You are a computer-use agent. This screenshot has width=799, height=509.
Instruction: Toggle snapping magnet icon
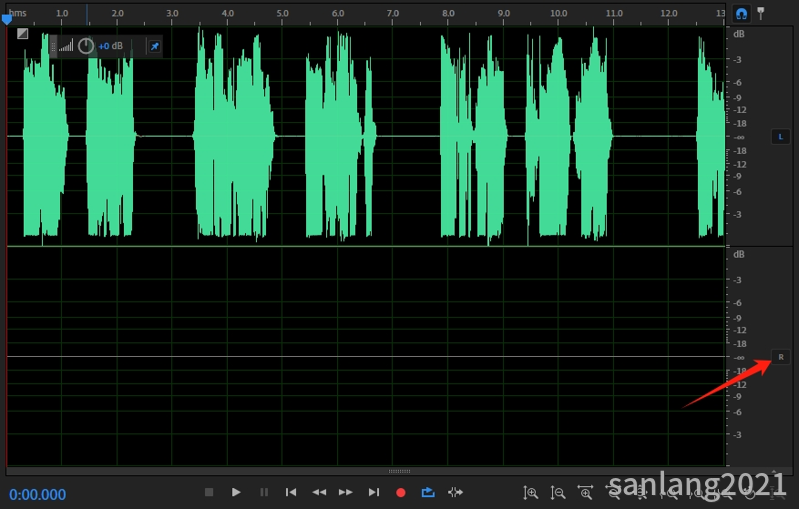coord(741,13)
